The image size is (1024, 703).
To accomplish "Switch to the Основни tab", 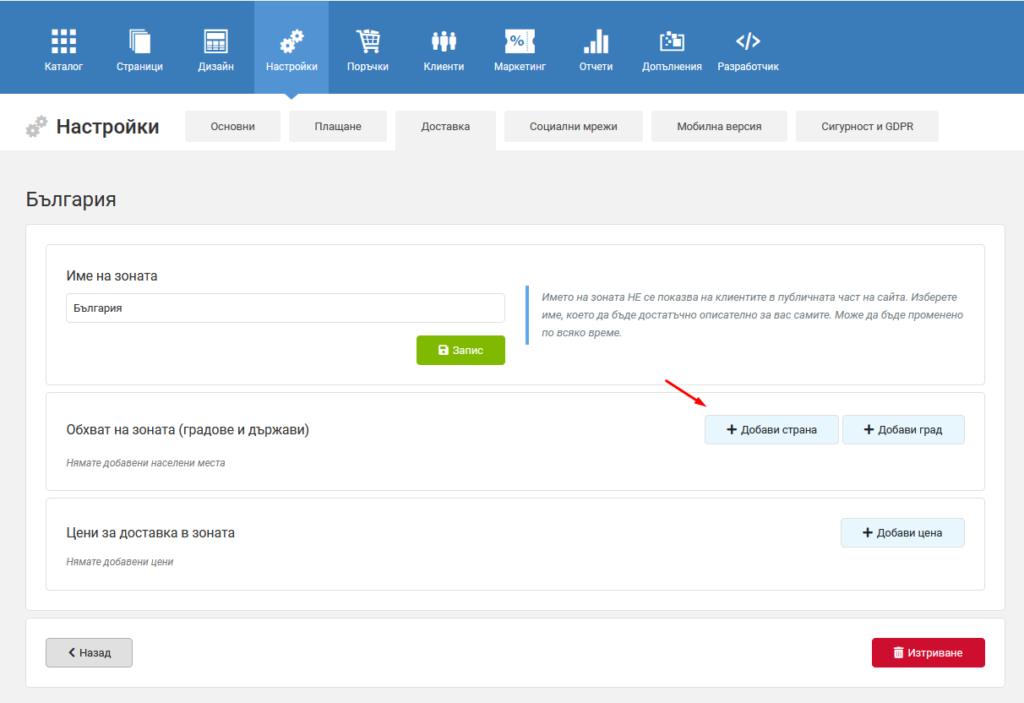I will tap(232, 126).
